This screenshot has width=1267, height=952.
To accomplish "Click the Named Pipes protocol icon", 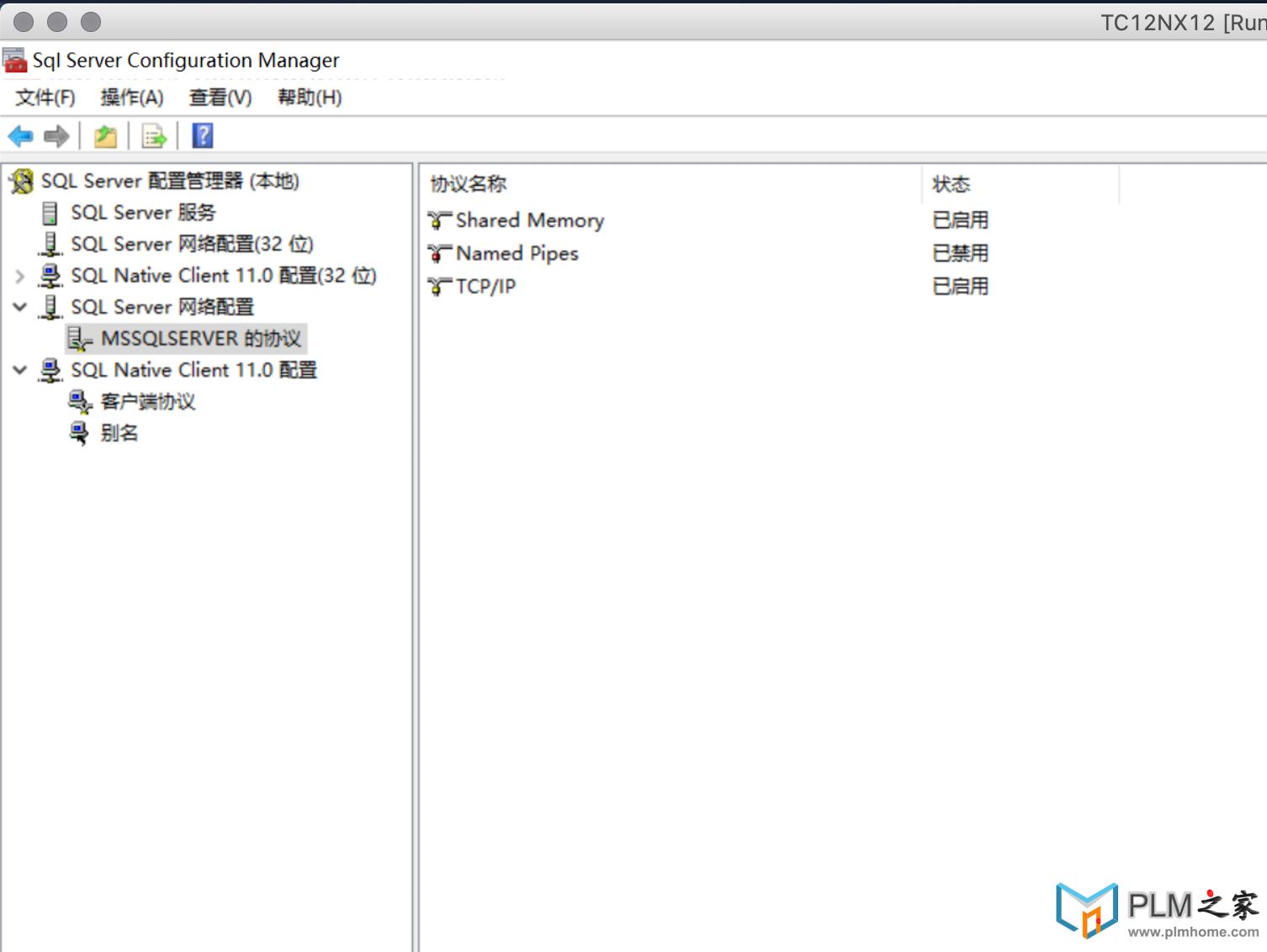I will [x=439, y=253].
